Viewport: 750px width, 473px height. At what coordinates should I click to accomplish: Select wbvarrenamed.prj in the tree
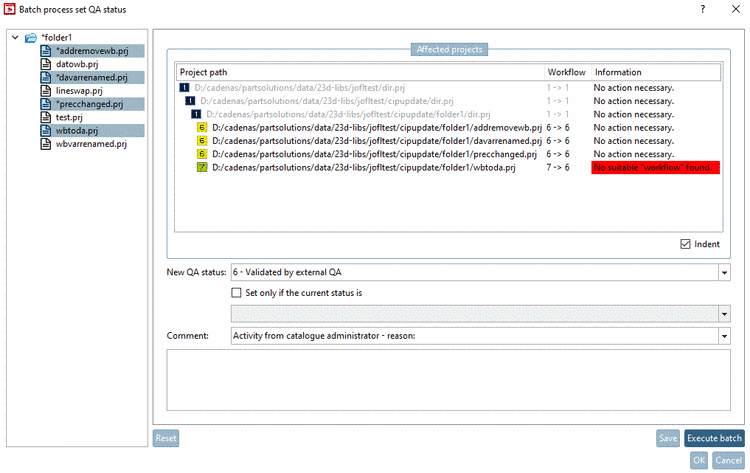91,144
